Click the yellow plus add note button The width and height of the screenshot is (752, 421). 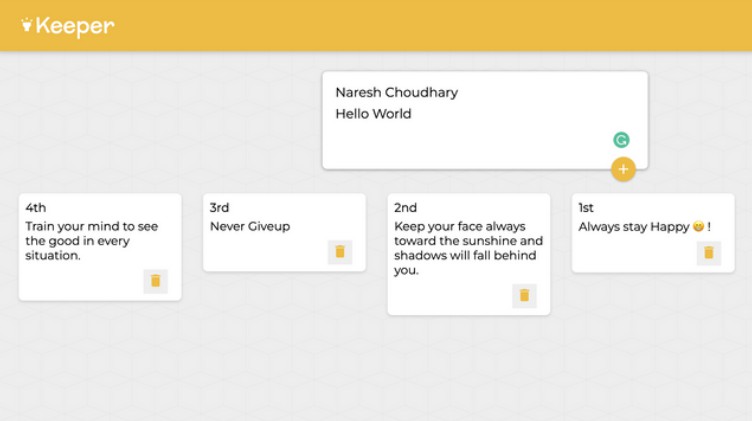tap(623, 169)
